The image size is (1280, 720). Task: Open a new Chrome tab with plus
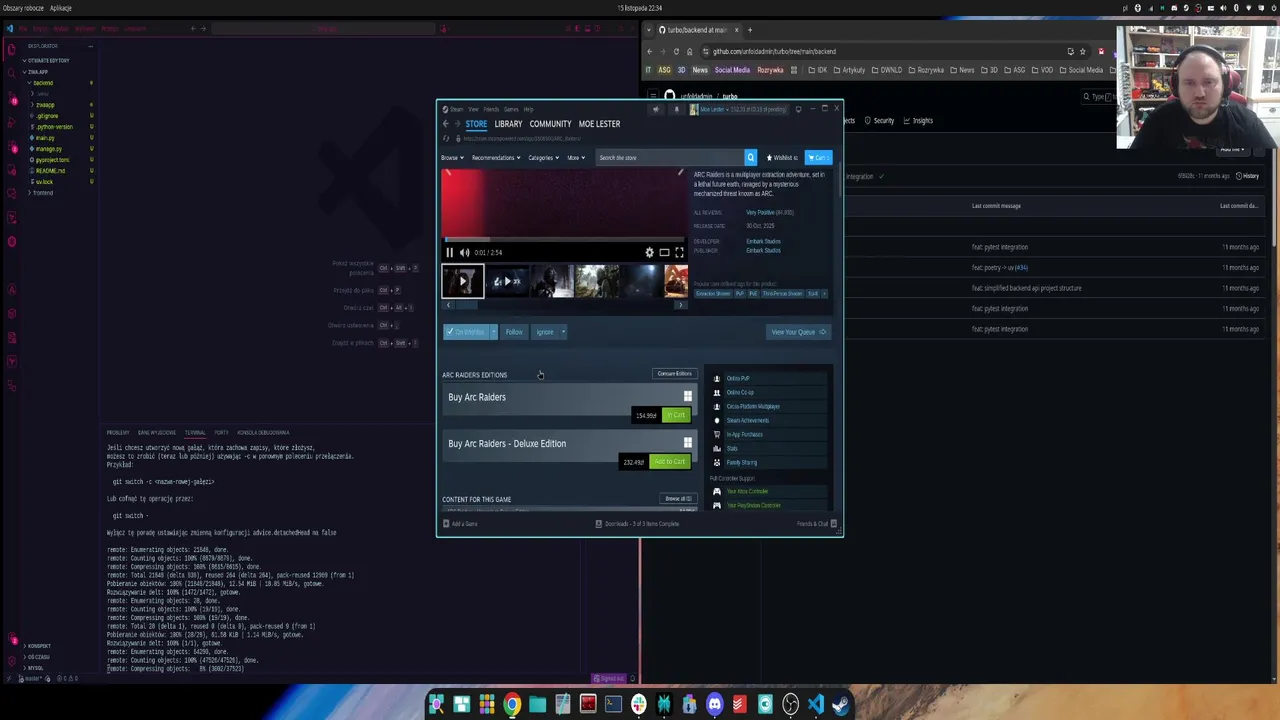[749, 30]
